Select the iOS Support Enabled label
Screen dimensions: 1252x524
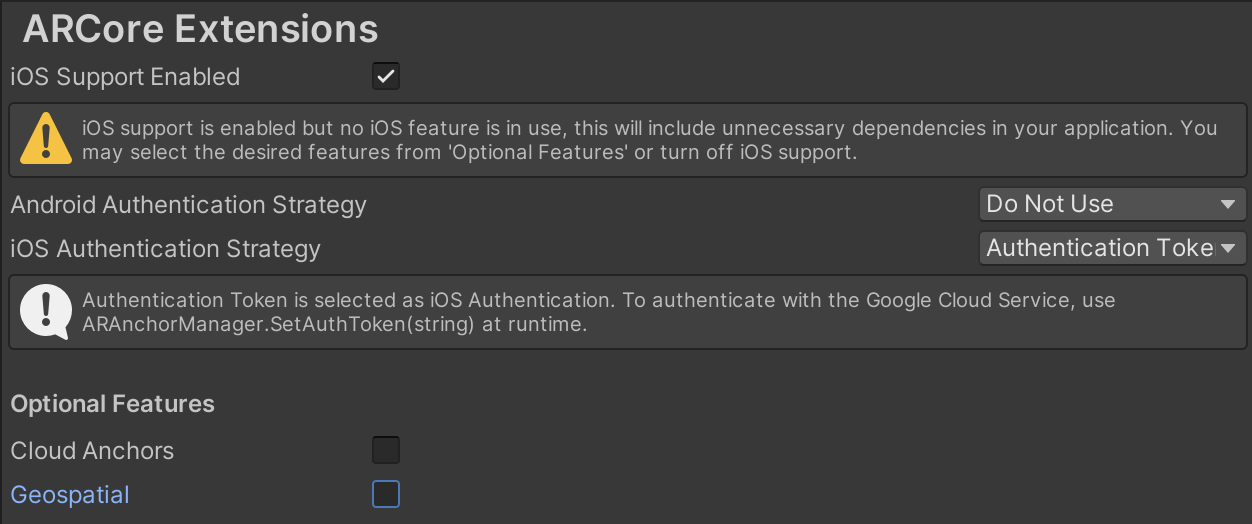125,77
